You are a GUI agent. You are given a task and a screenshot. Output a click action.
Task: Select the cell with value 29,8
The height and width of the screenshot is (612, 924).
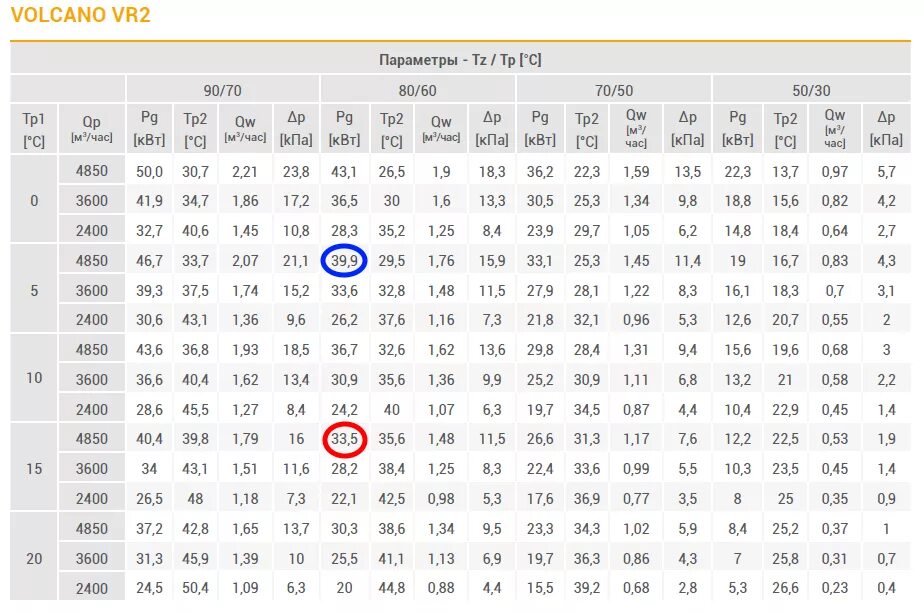click(x=540, y=349)
